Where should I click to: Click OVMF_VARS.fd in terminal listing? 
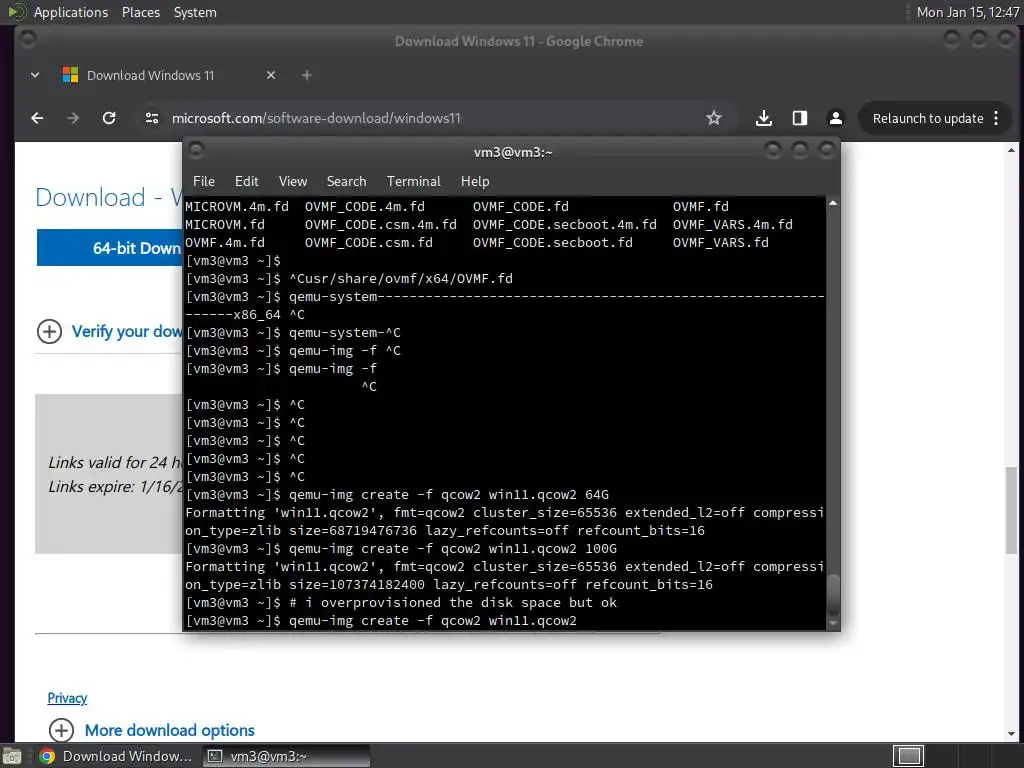tap(720, 242)
